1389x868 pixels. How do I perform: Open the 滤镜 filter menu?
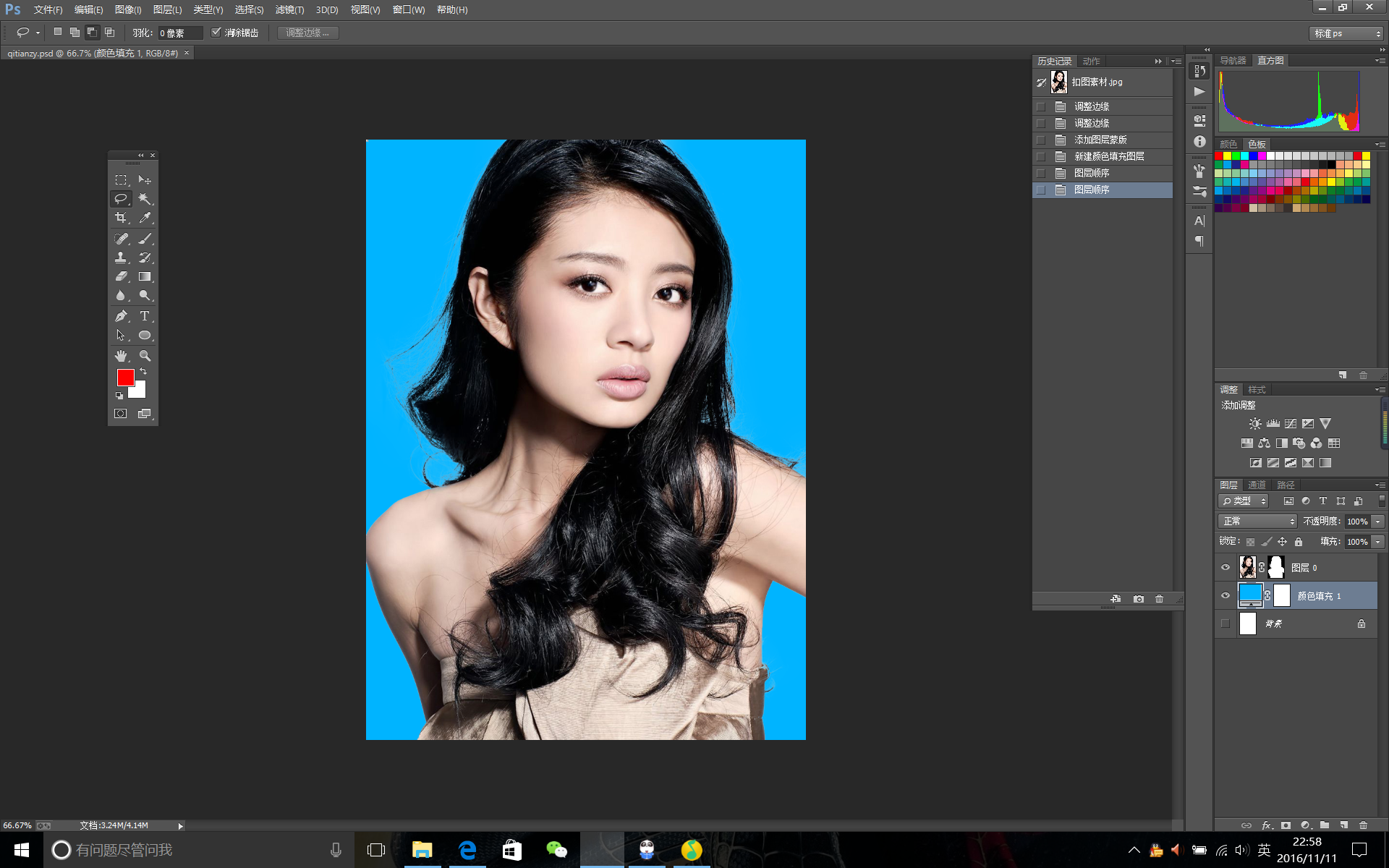click(289, 9)
